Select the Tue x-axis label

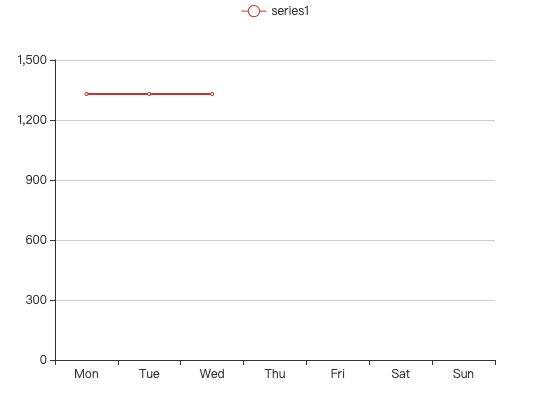point(149,374)
